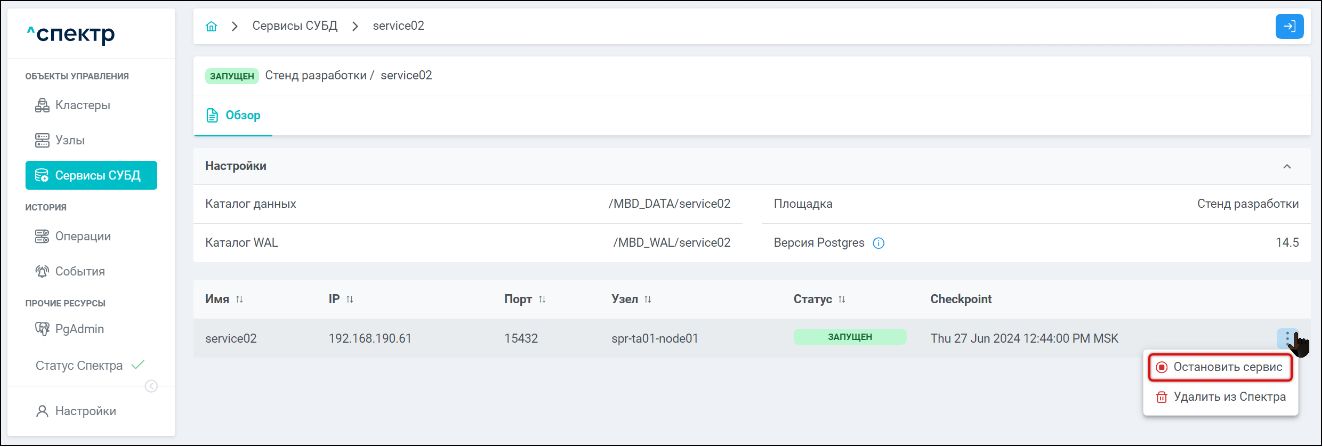Open Операции history page
The height and width of the screenshot is (447, 1323).
point(82,236)
